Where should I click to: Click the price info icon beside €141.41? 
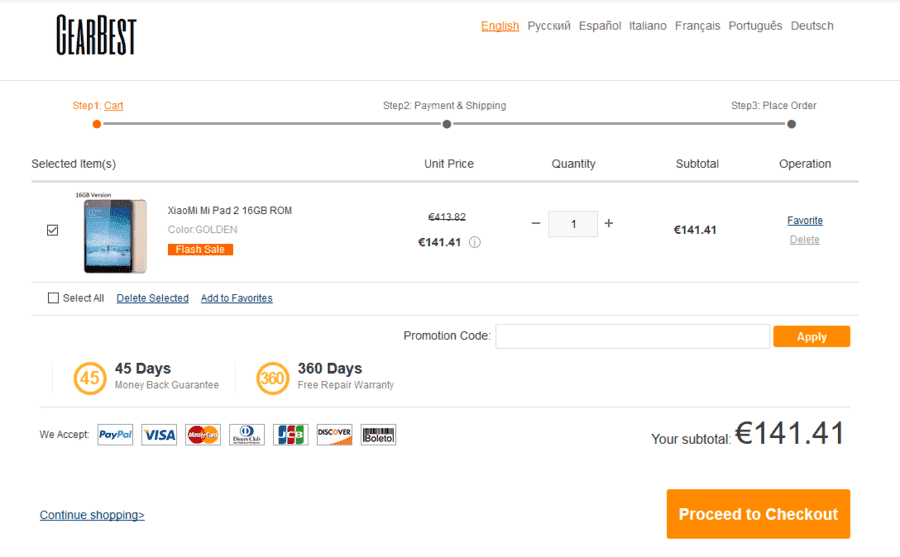475,242
